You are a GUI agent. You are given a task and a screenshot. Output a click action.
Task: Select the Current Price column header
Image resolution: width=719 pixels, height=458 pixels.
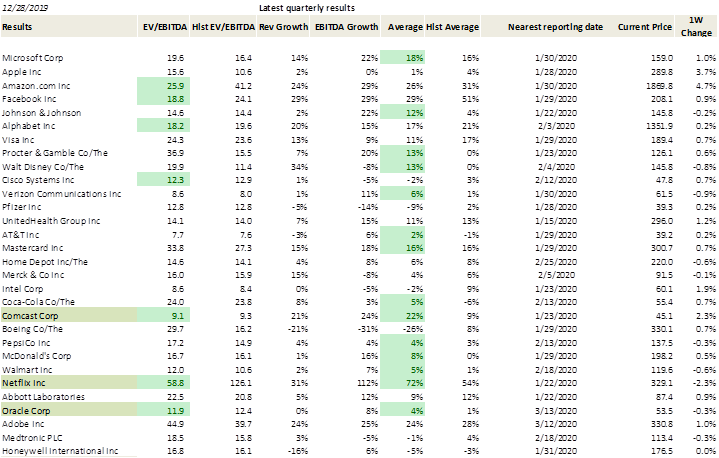[x=645, y=27]
